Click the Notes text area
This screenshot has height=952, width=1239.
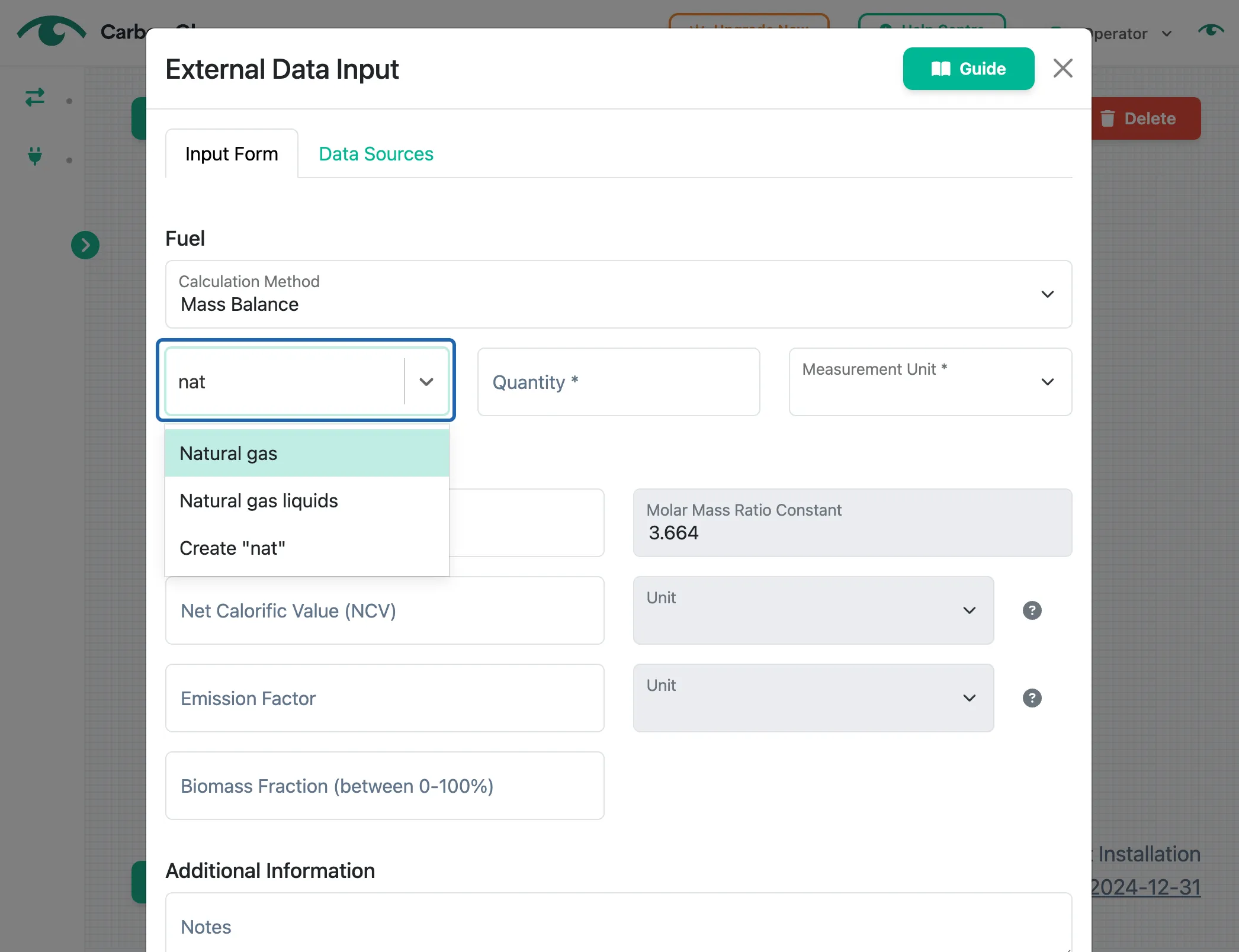tap(618, 923)
